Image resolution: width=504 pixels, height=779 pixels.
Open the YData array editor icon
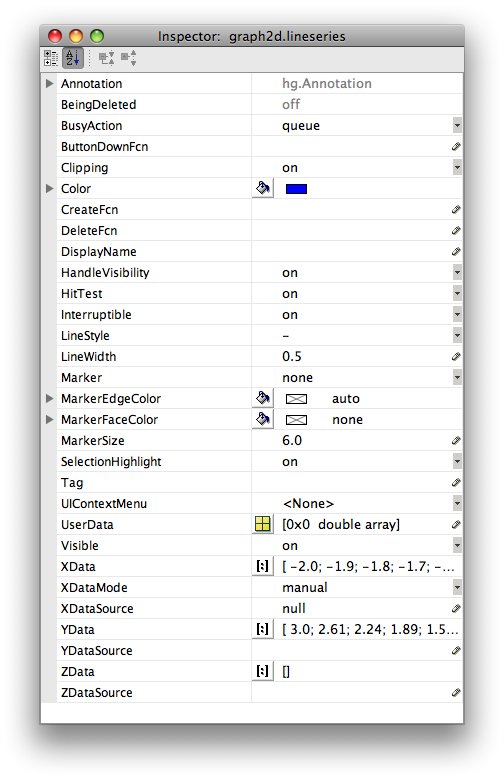tap(262, 629)
